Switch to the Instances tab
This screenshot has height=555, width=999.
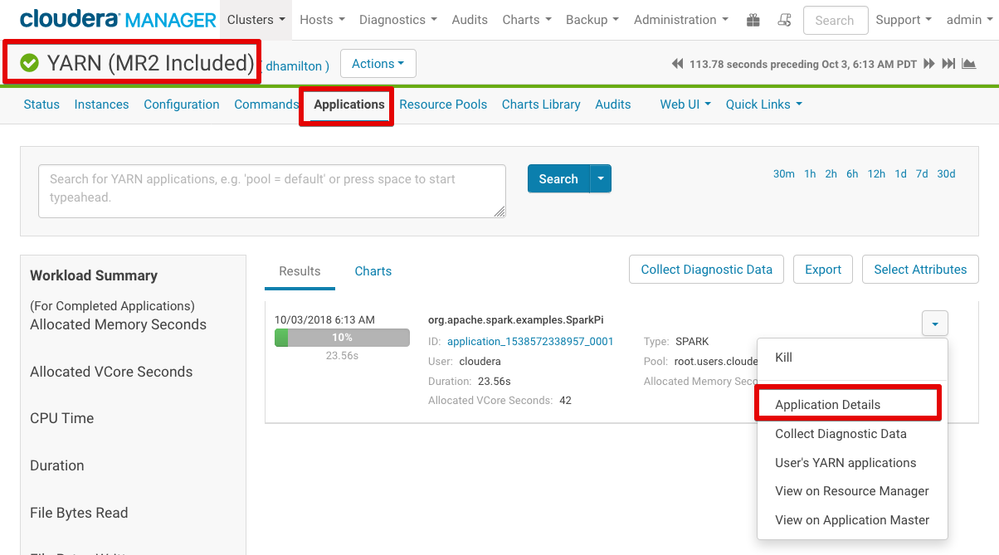(x=101, y=105)
